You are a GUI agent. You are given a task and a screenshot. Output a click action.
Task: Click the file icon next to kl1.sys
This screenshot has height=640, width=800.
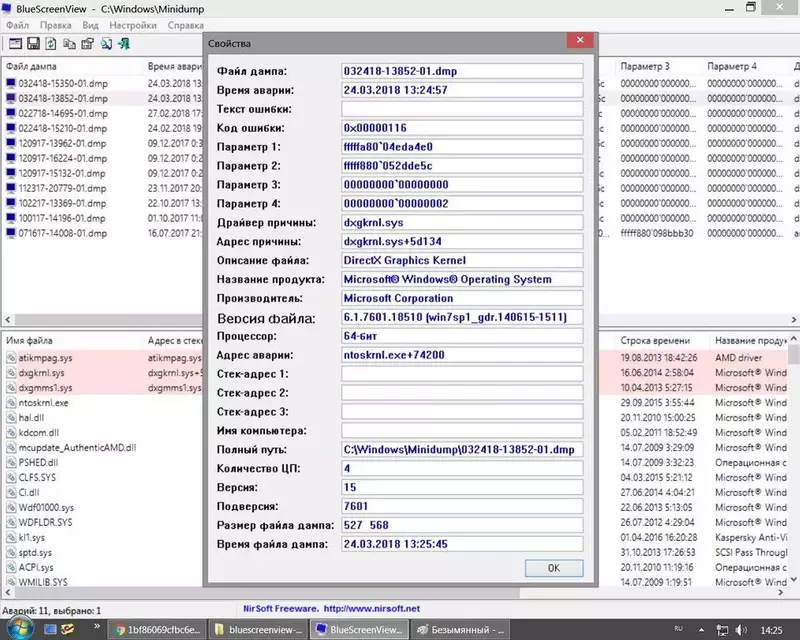point(11,537)
